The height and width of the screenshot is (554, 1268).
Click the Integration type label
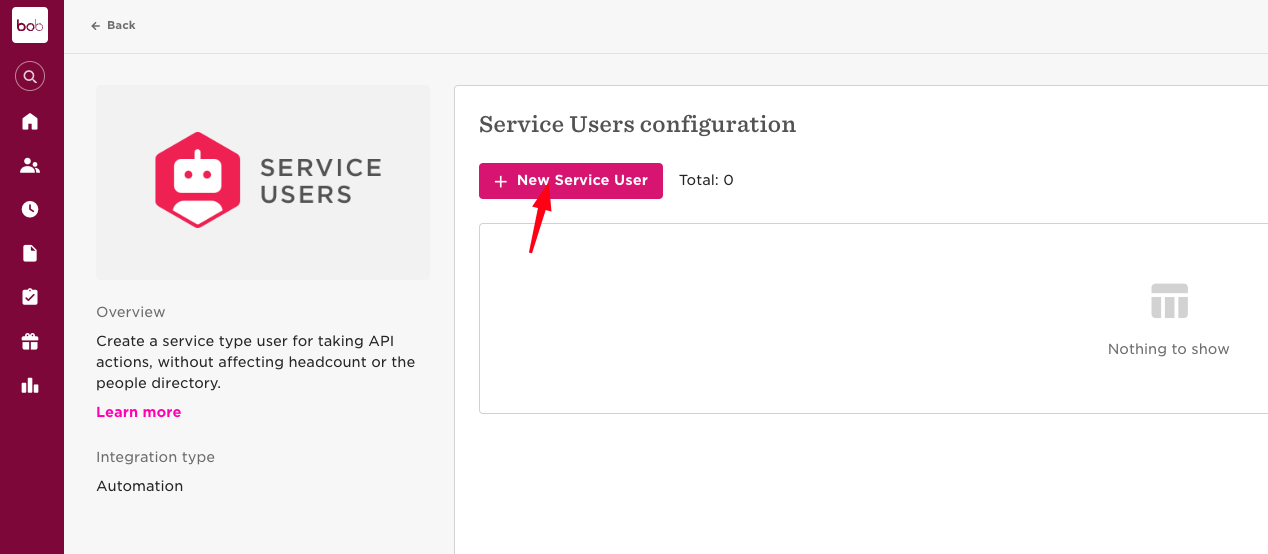tap(156, 457)
